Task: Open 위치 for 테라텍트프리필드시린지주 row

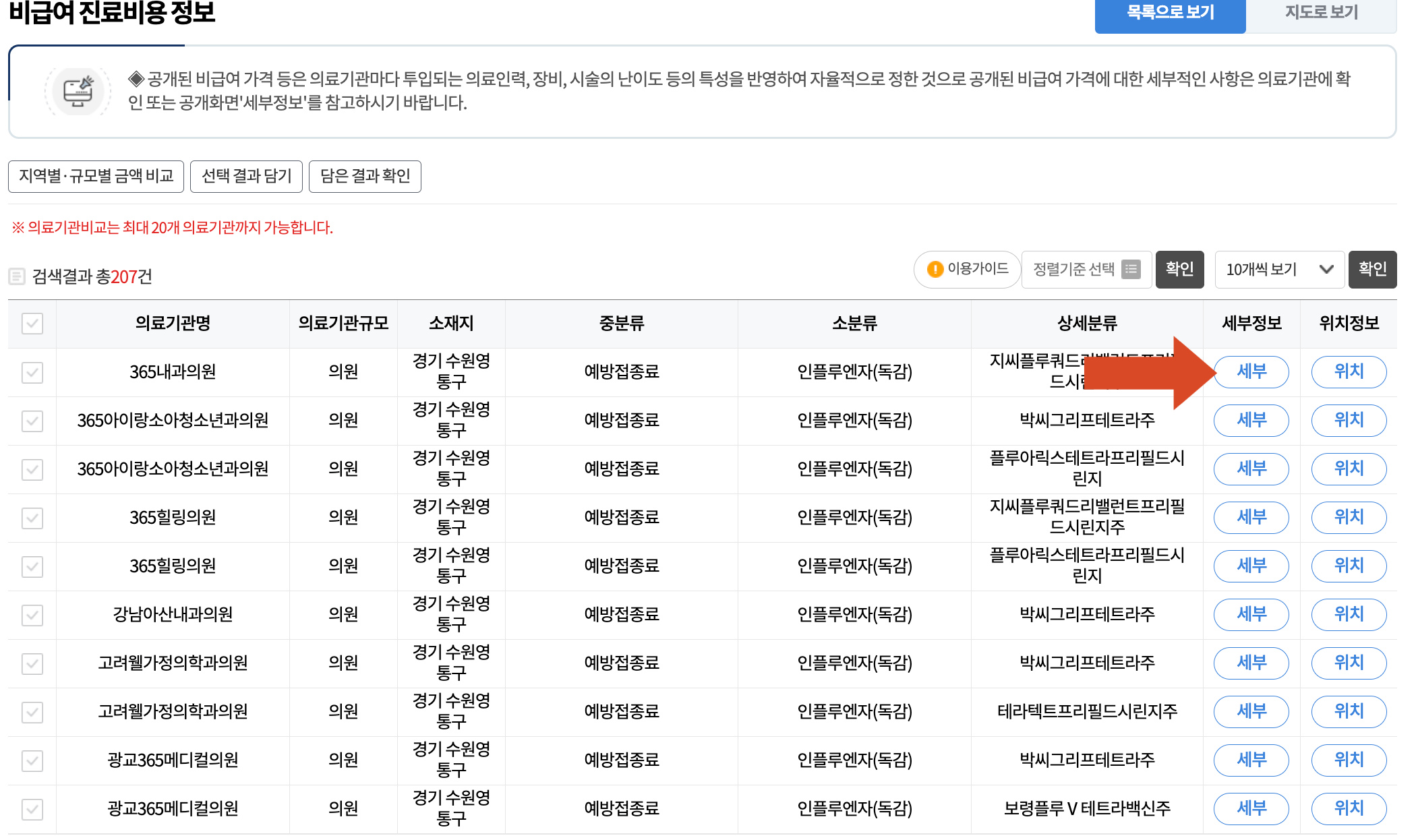Action: [x=1349, y=712]
